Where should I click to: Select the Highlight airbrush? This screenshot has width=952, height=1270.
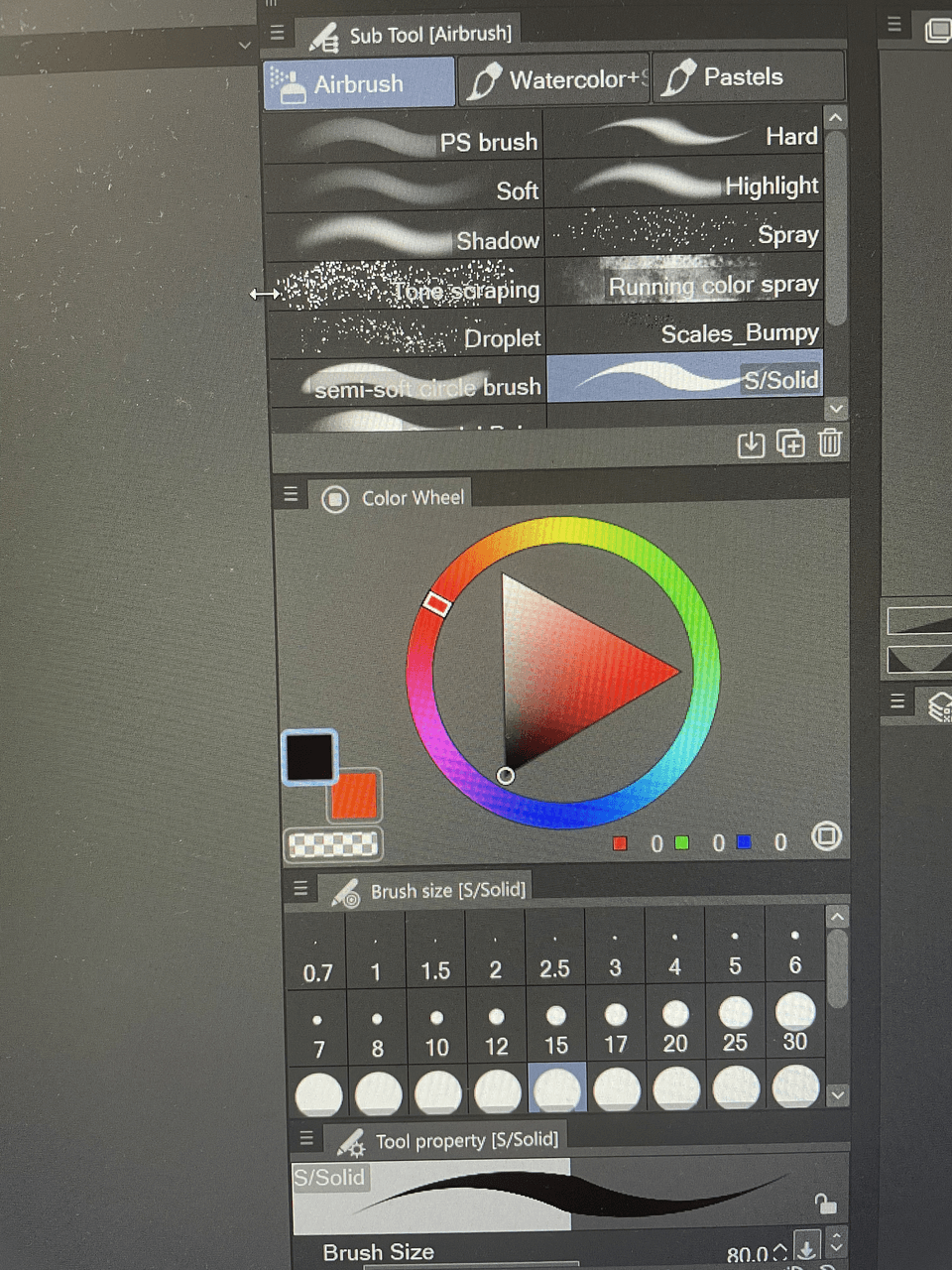[x=684, y=183]
